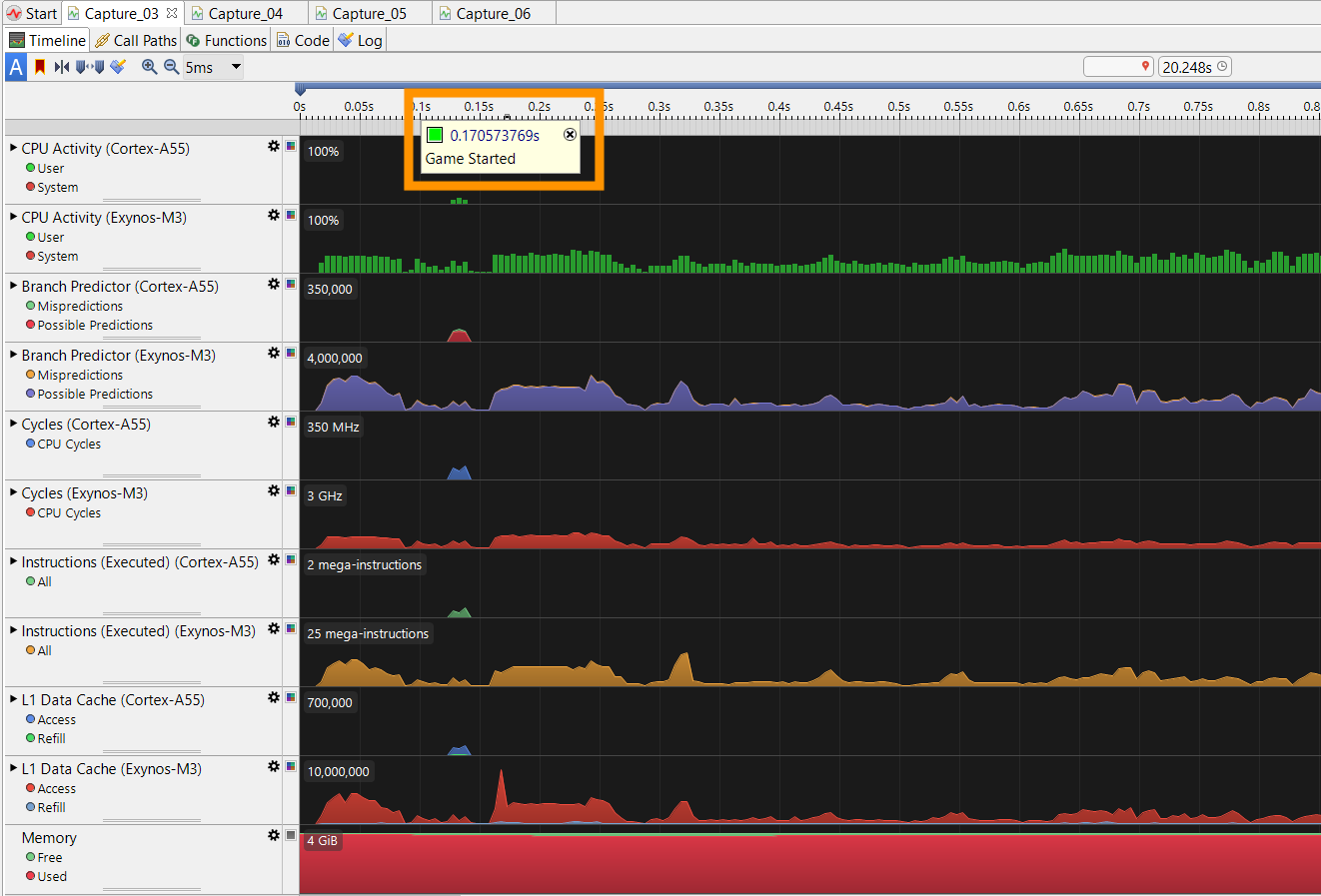Open the Log view
The width and height of the screenshot is (1321, 896).
(x=360, y=40)
